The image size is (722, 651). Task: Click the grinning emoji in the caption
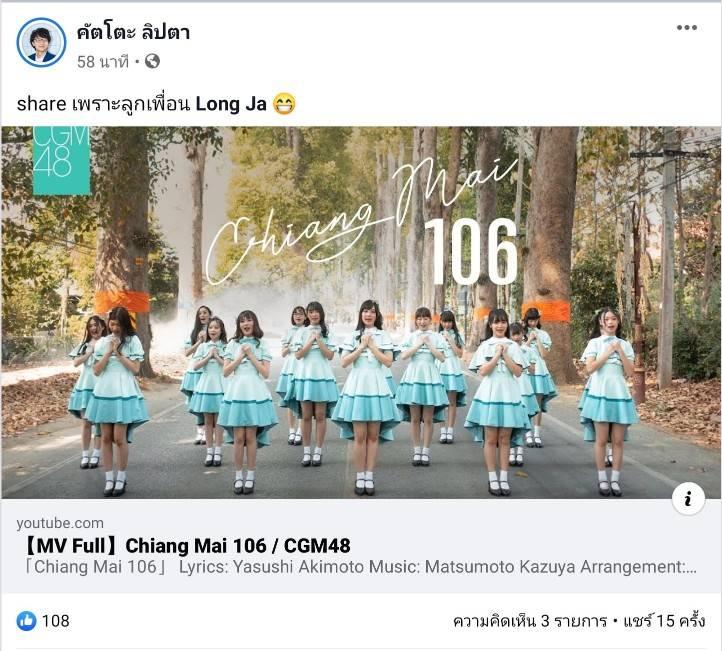pos(284,104)
